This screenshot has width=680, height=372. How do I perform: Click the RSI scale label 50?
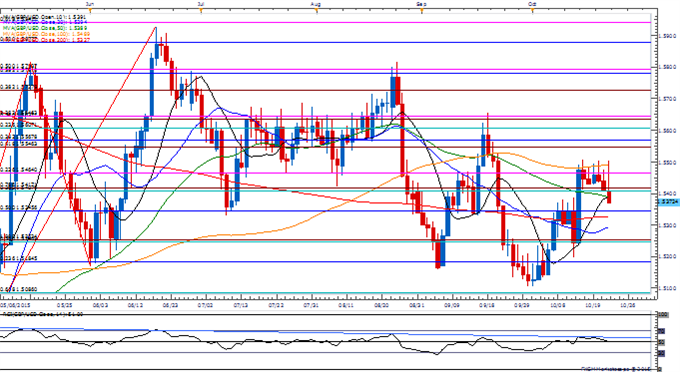(x=662, y=343)
